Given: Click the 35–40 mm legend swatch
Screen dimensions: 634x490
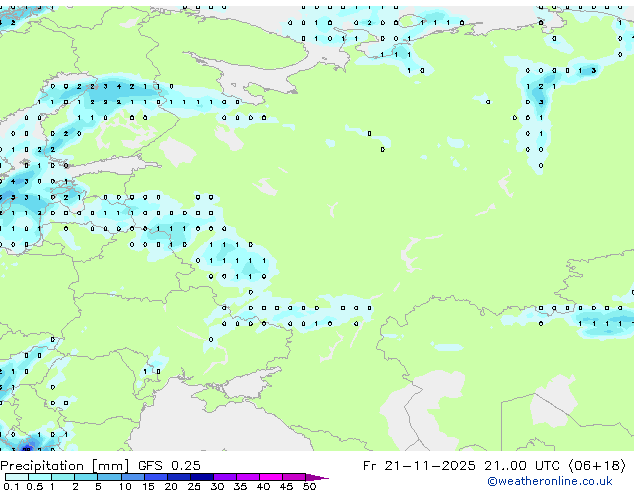Looking at the screenshot, I should click(247, 477).
